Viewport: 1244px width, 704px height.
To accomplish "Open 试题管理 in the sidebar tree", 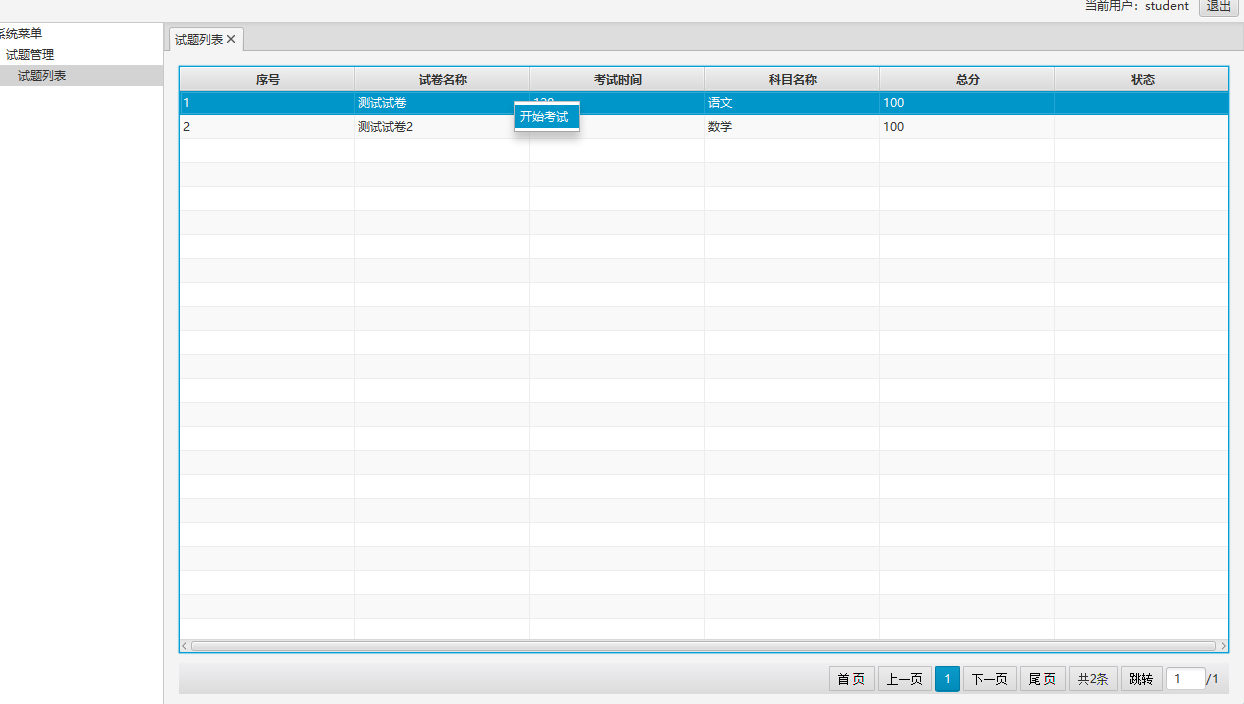I will pyautogui.click(x=30, y=55).
